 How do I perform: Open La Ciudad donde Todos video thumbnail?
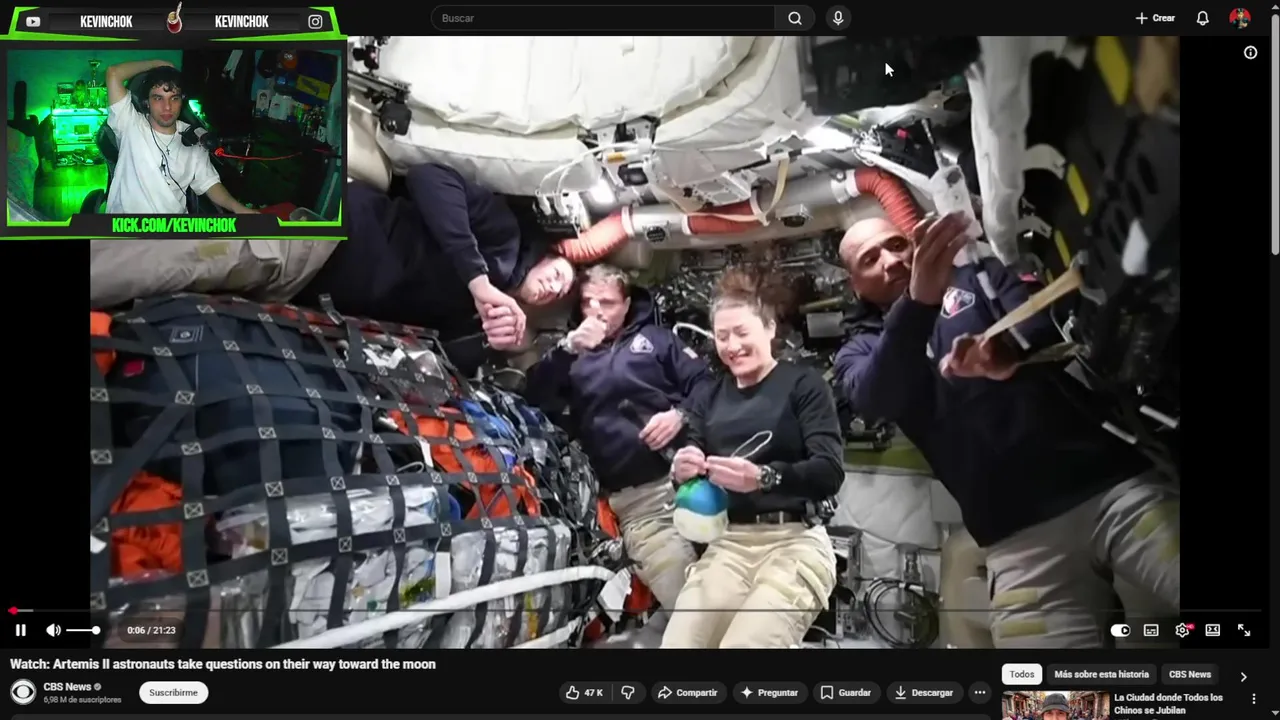[x=1056, y=705]
